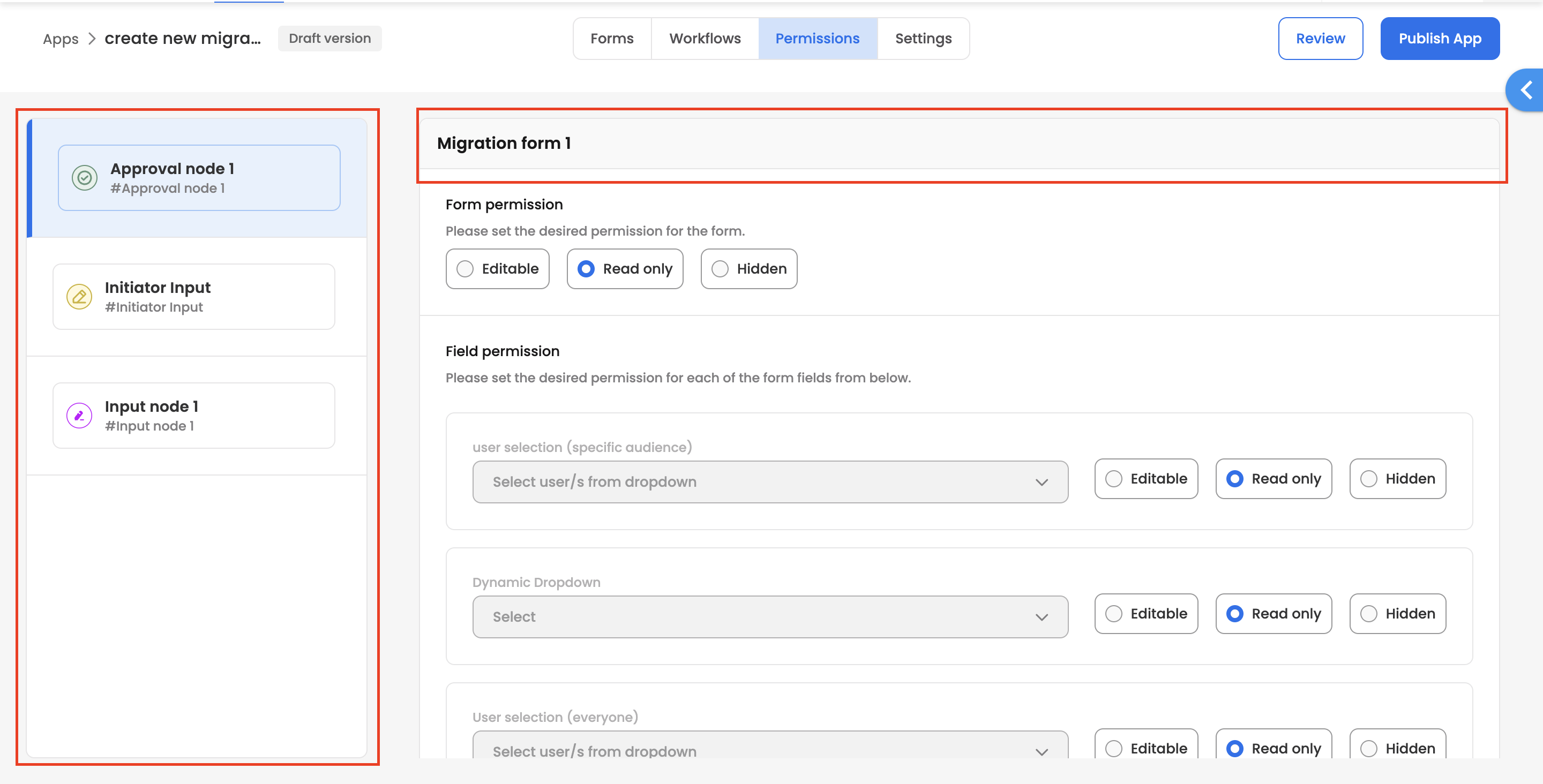Screen dimensions: 1543x784
Task: Make Dynamic Dropdown field Editable
Action: [1145, 614]
